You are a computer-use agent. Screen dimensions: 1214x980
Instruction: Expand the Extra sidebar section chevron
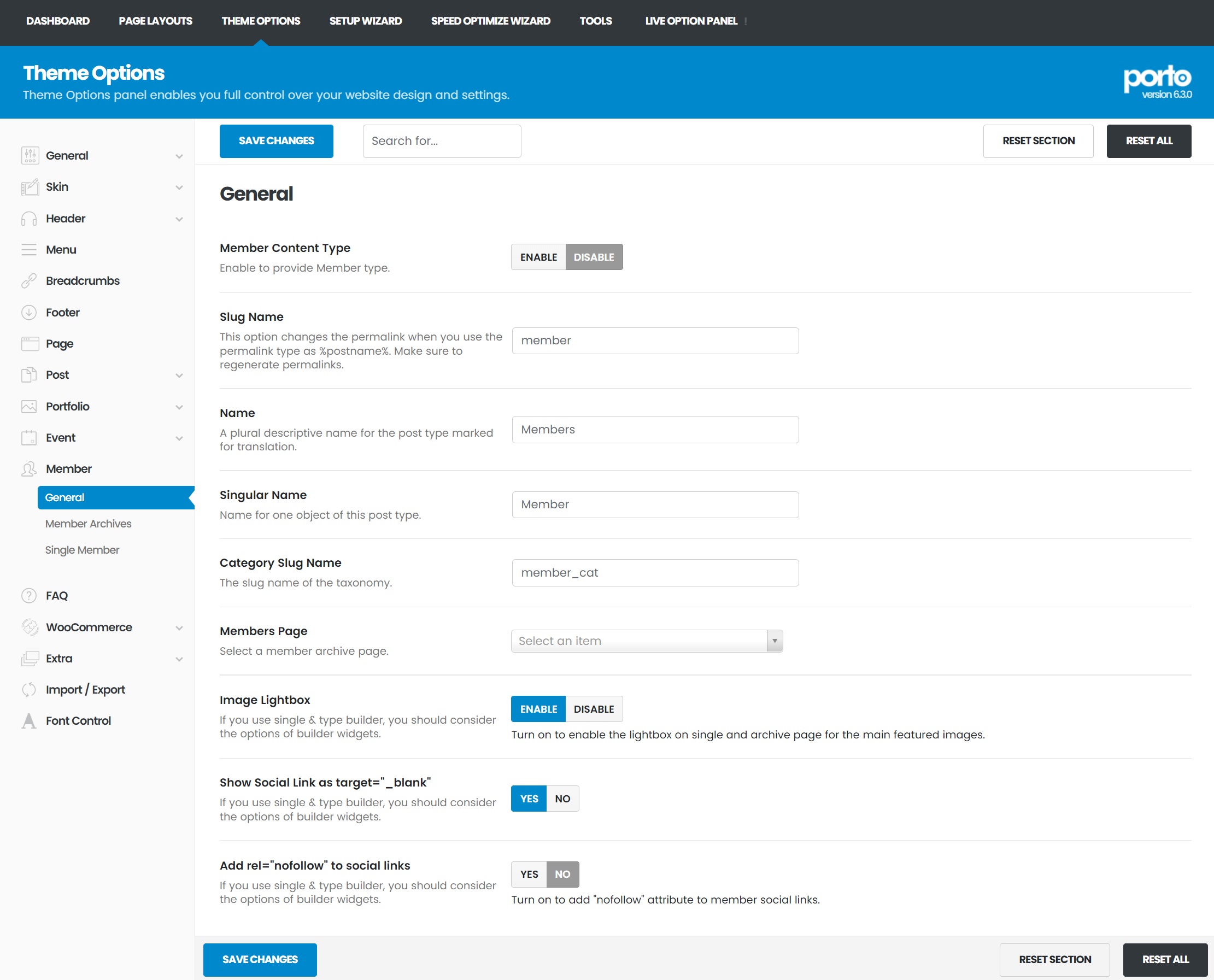(x=179, y=659)
